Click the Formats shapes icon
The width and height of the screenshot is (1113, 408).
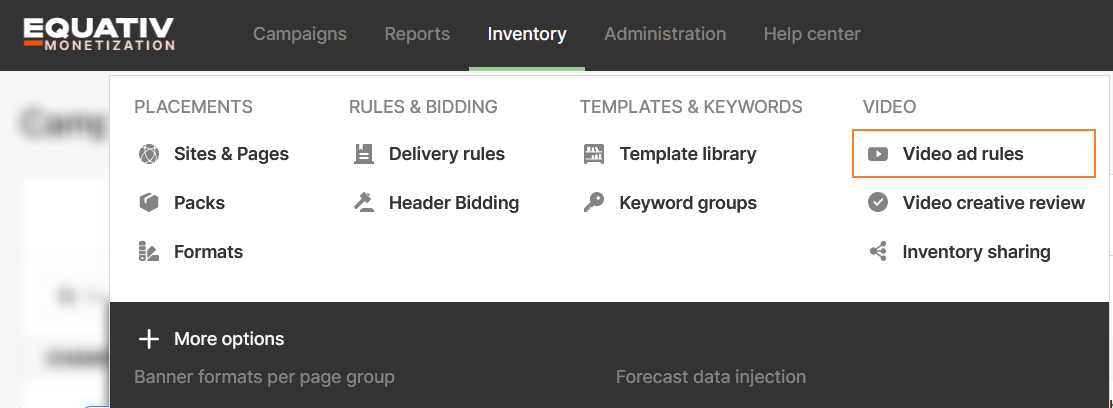click(x=149, y=252)
